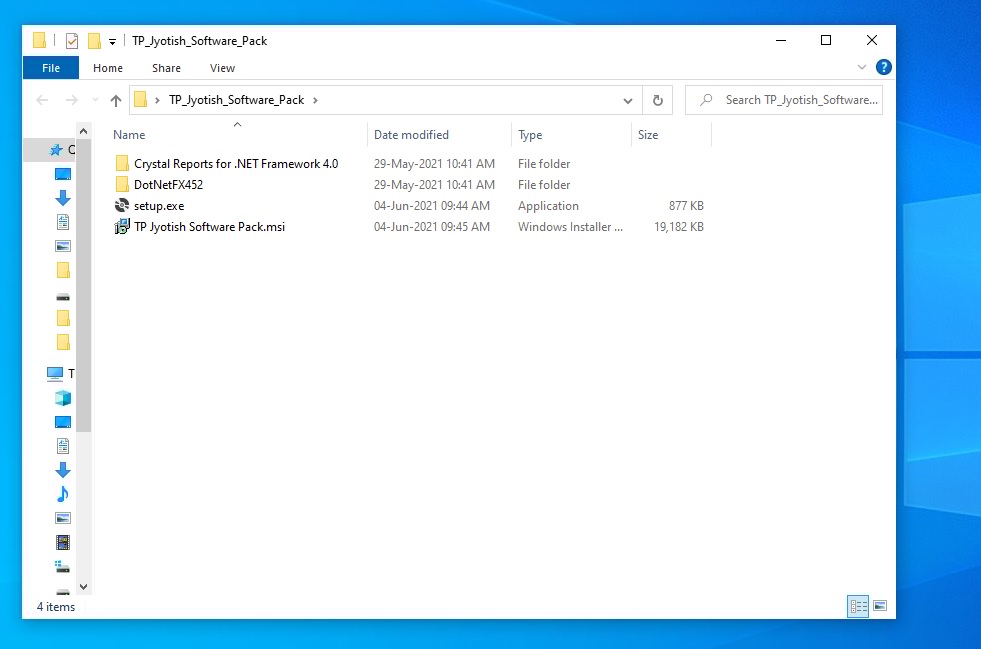
Task: Open the Customize Quick Access Toolbar dropdown
Action: 113,41
